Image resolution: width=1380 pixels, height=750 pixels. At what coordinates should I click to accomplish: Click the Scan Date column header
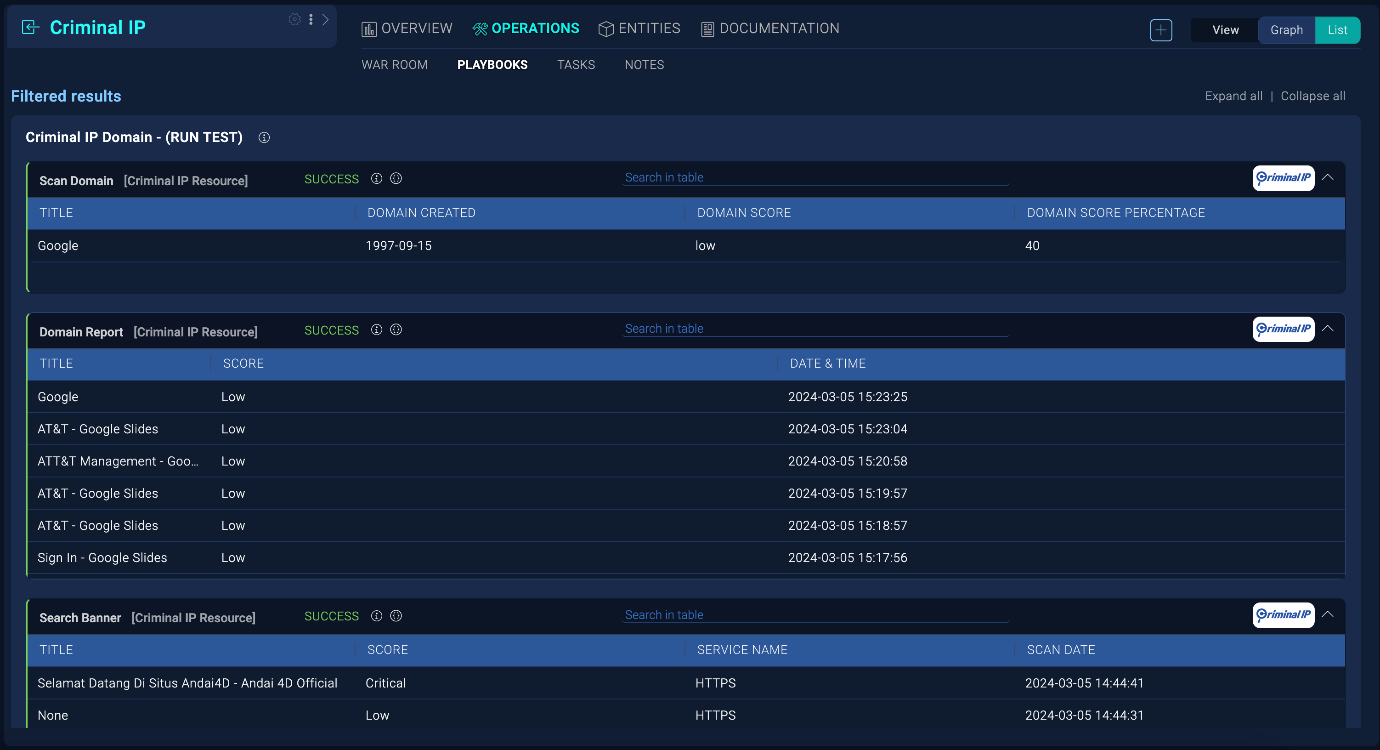pyautogui.click(x=1061, y=650)
